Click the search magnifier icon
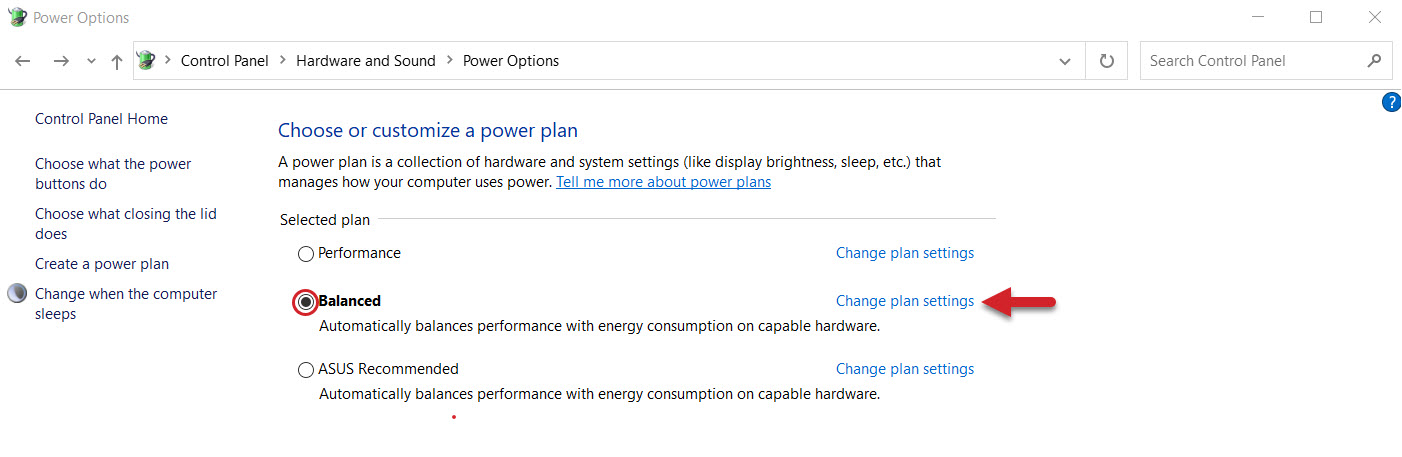Image resolution: width=1402 pixels, height=457 pixels. coord(1374,61)
